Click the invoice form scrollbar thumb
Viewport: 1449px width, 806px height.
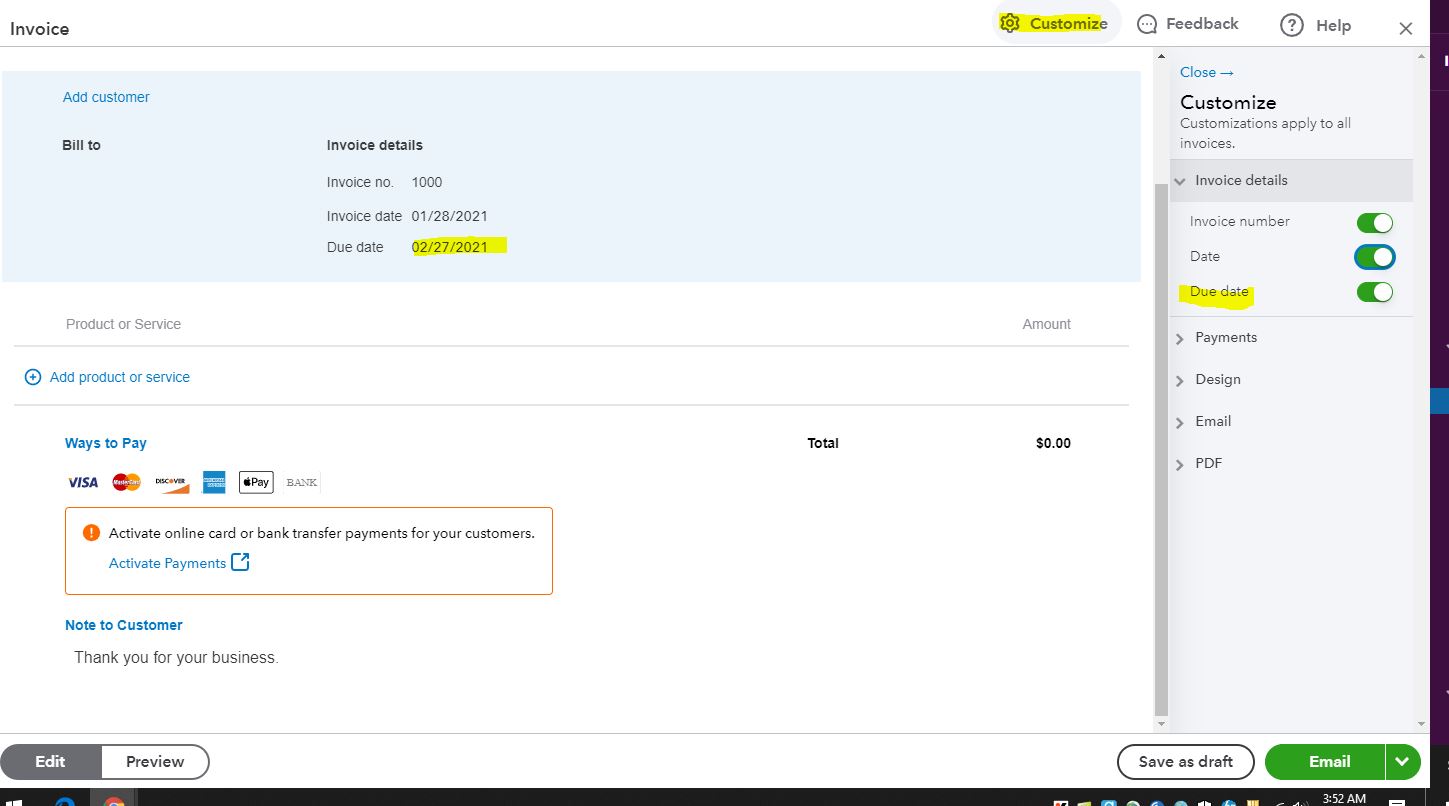(x=1161, y=450)
